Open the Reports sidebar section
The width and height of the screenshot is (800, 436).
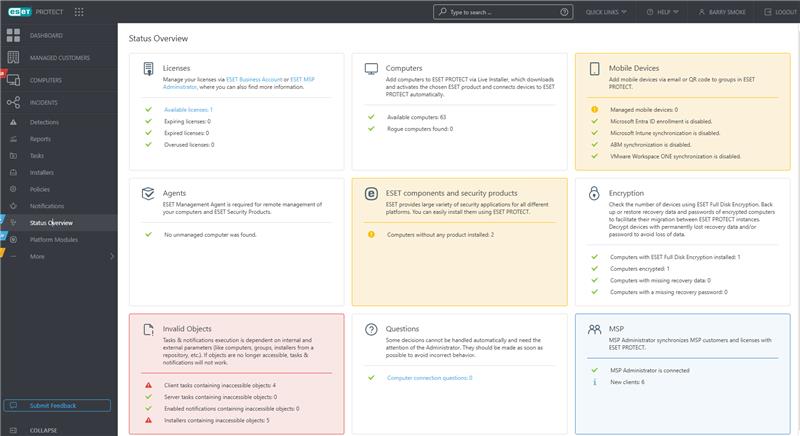coord(40,139)
